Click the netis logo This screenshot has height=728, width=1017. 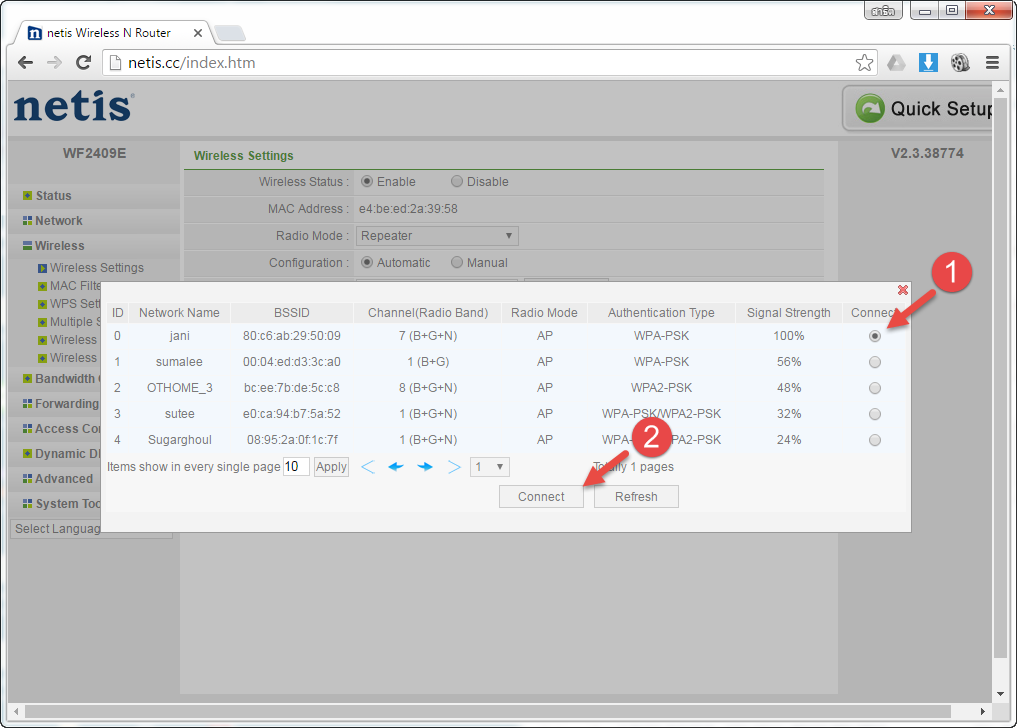tap(74, 106)
